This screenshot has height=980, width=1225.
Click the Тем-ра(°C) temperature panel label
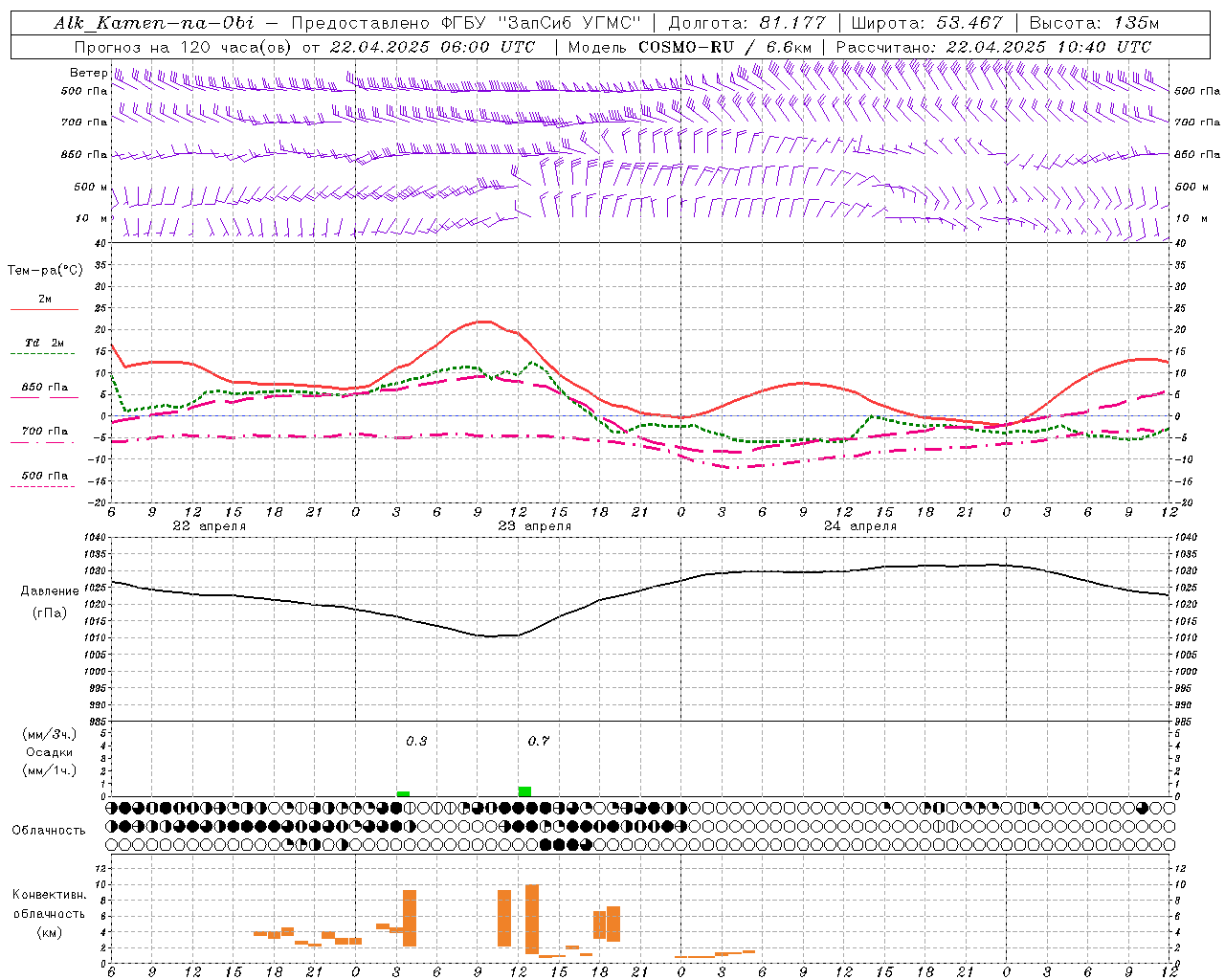point(45,271)
